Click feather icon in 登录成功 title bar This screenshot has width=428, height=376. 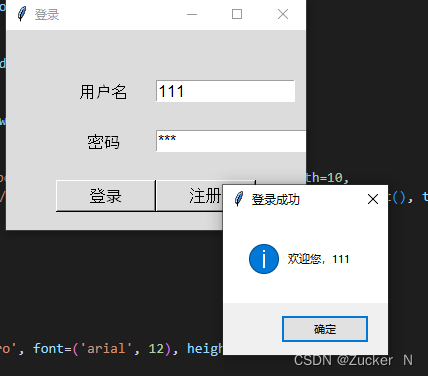239,199
